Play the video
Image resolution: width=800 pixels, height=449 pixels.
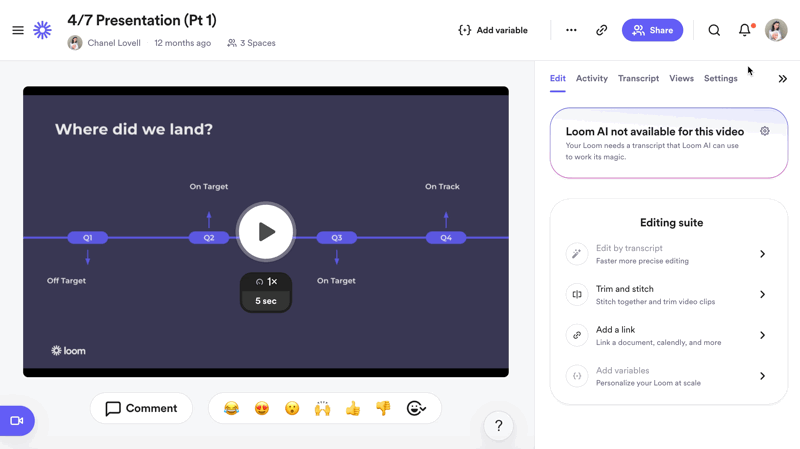[x=266, y=232]
